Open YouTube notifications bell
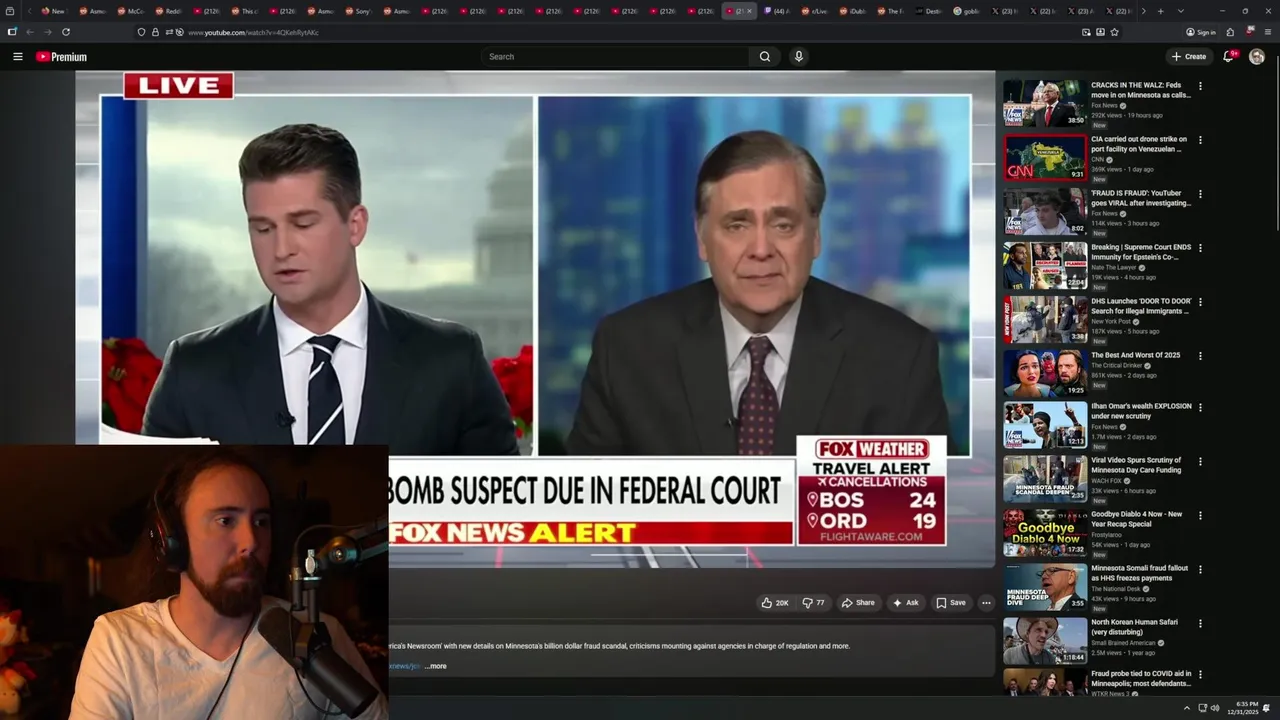1280x720 pixels. [x=1229, y=57]
